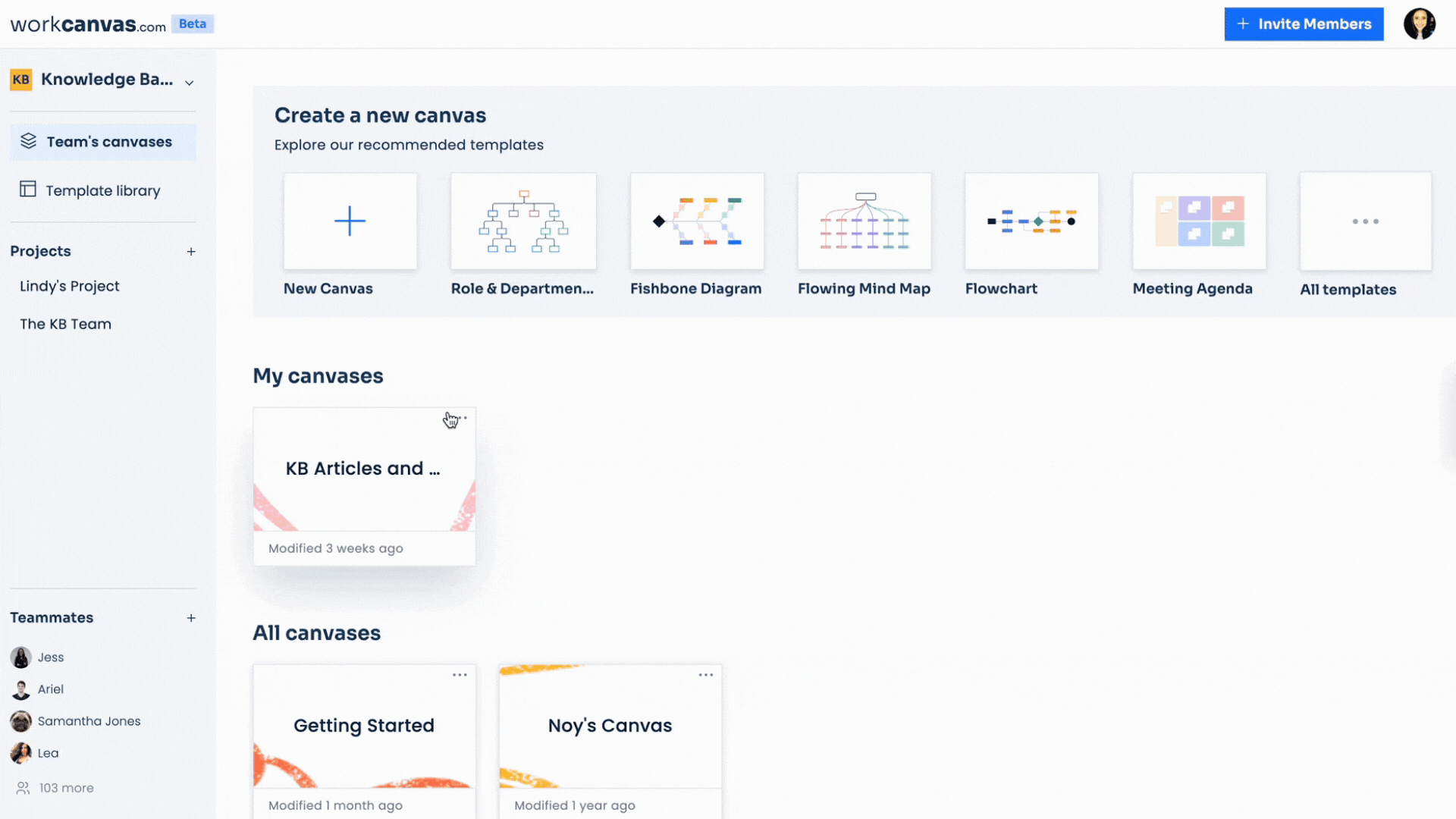Open the Template library from sidebar
1456x819 pixels.
coord(102,190)
